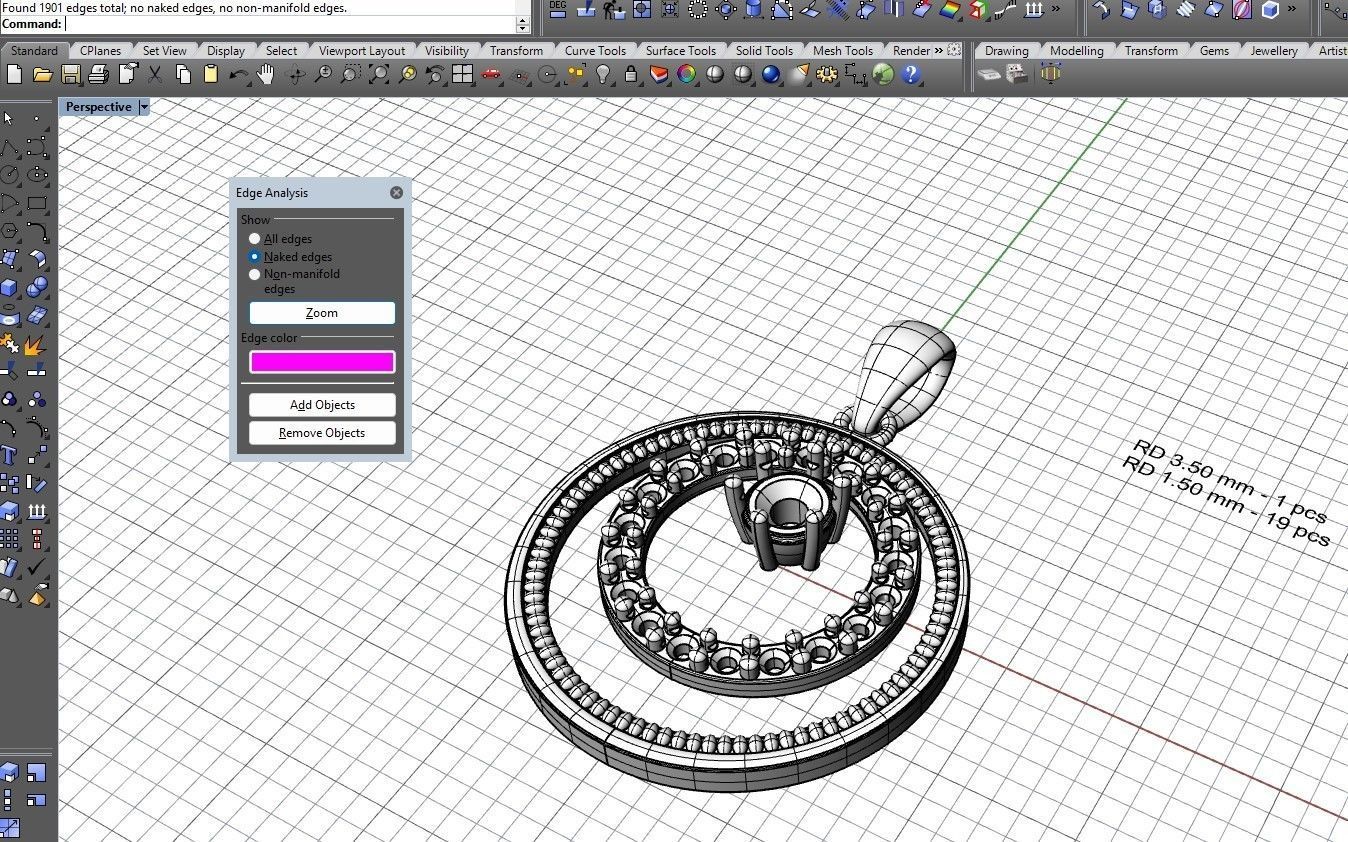Select the Non-manifold edges radio button
The image size is (1348, 842).
255,274
